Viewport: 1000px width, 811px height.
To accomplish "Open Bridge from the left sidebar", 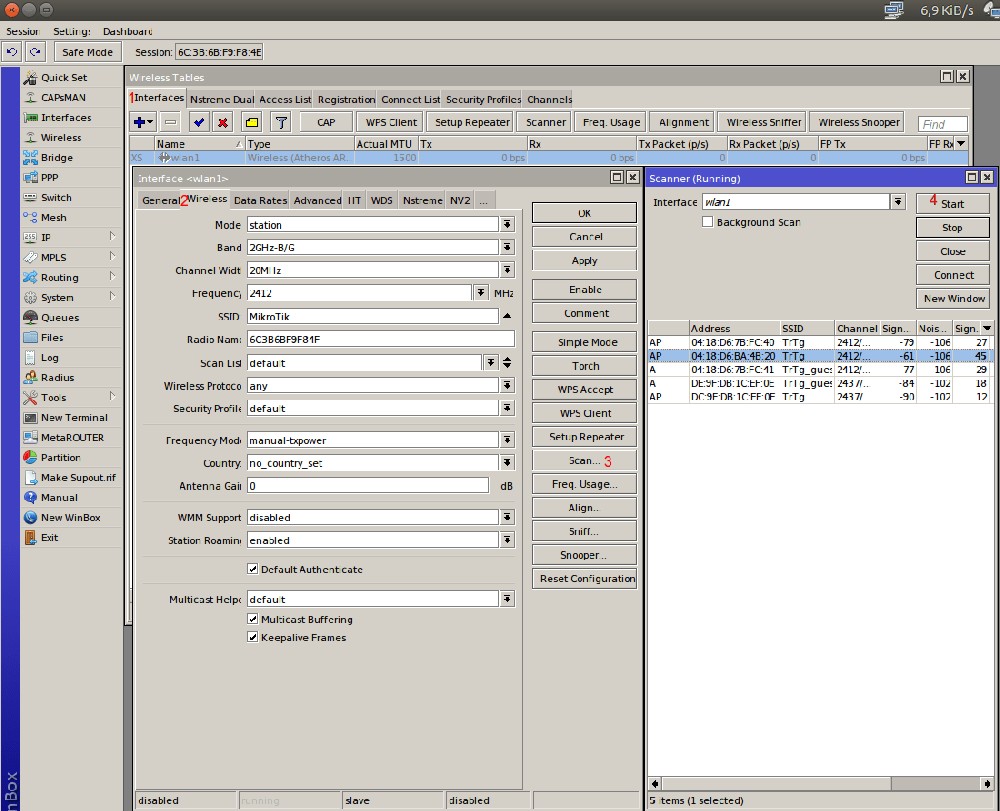I will pyautogui.click(x=56, y=157).
